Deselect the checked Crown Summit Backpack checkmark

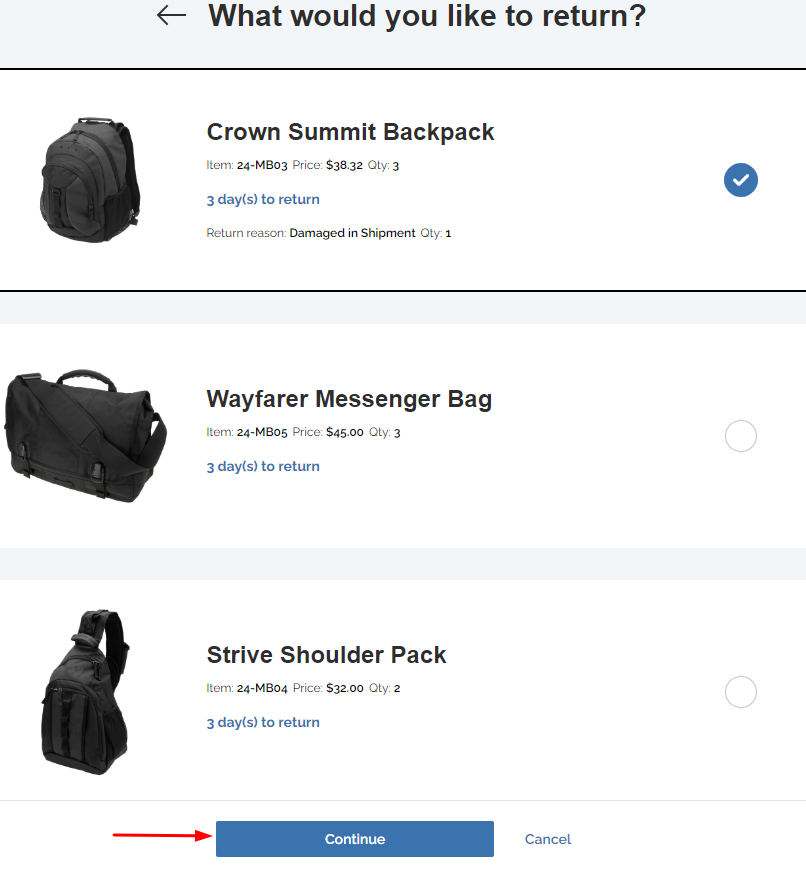coord(741,180)
